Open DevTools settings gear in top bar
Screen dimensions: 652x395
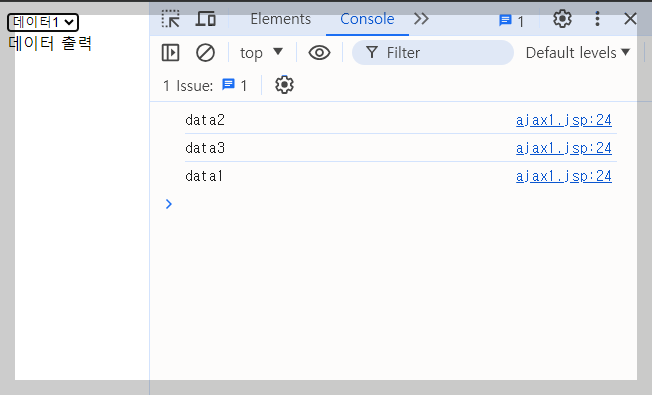562,19
